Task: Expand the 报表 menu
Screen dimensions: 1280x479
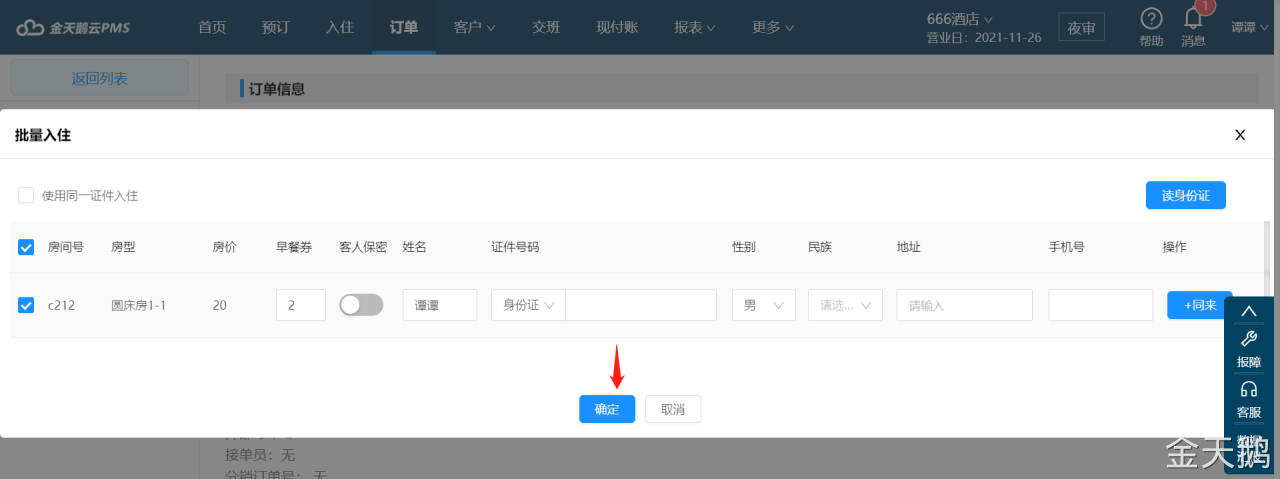Action: 695,27
